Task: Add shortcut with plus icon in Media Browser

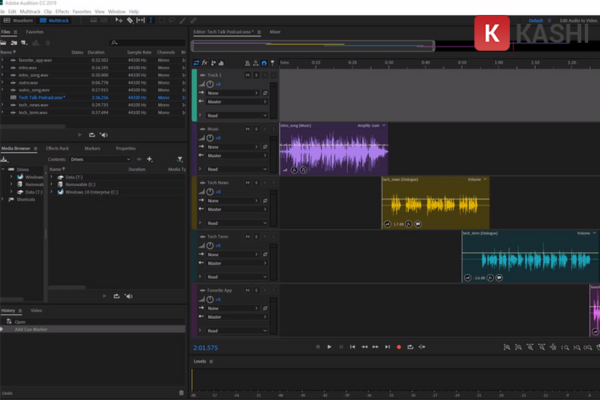Action: click(150, 159)
